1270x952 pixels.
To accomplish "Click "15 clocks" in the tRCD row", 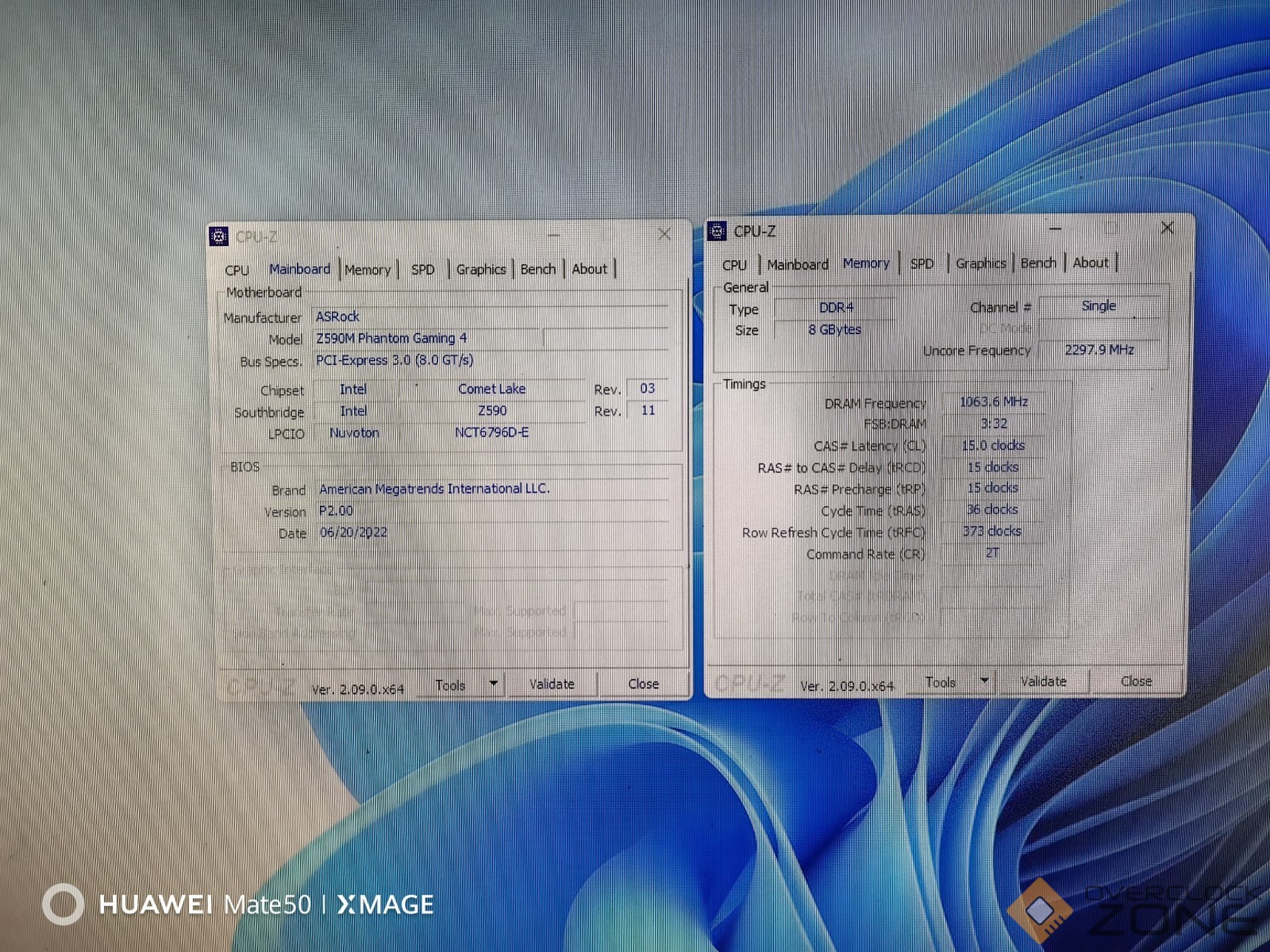I will pos(992,467).
